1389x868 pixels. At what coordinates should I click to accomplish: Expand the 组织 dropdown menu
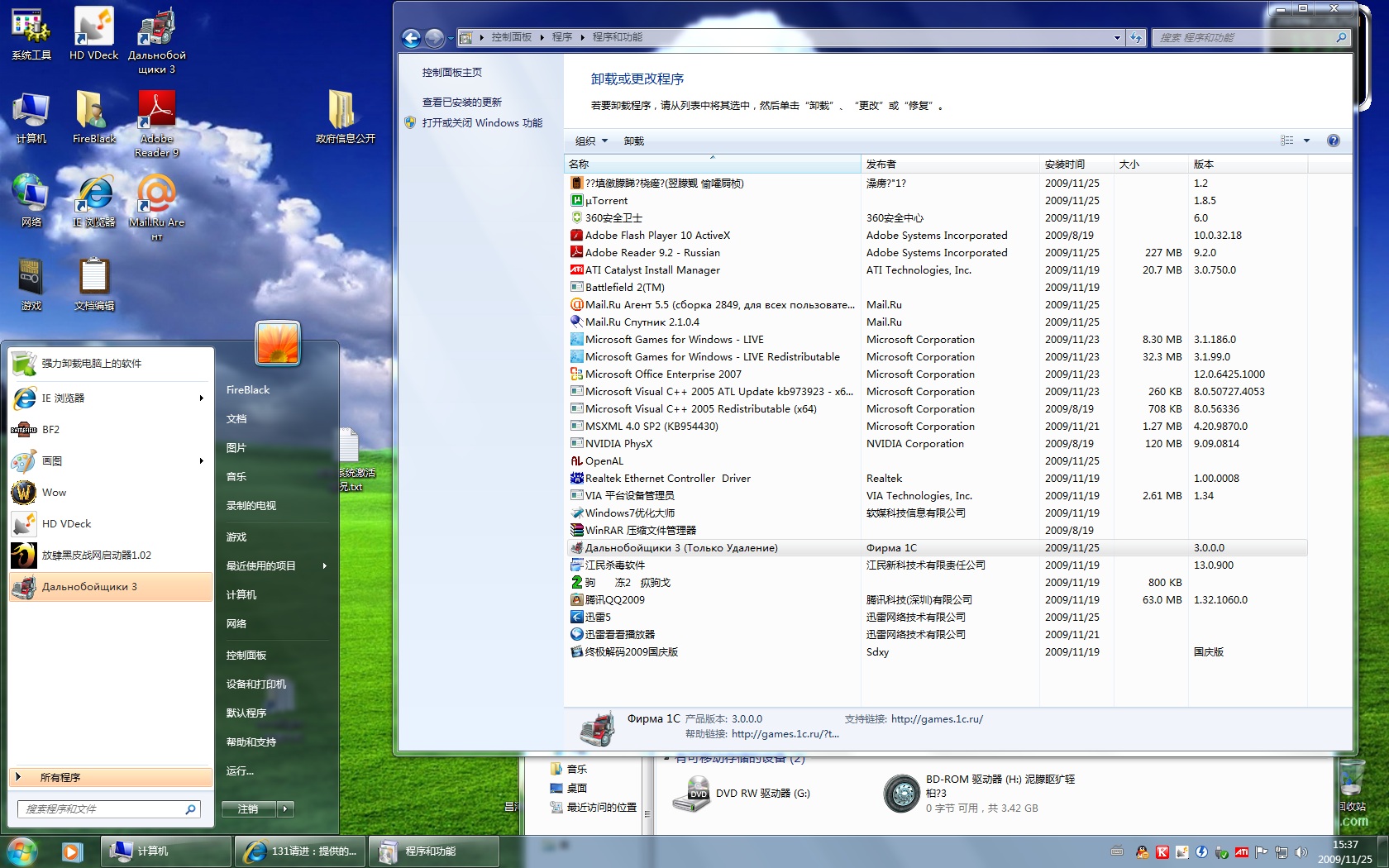591,141
